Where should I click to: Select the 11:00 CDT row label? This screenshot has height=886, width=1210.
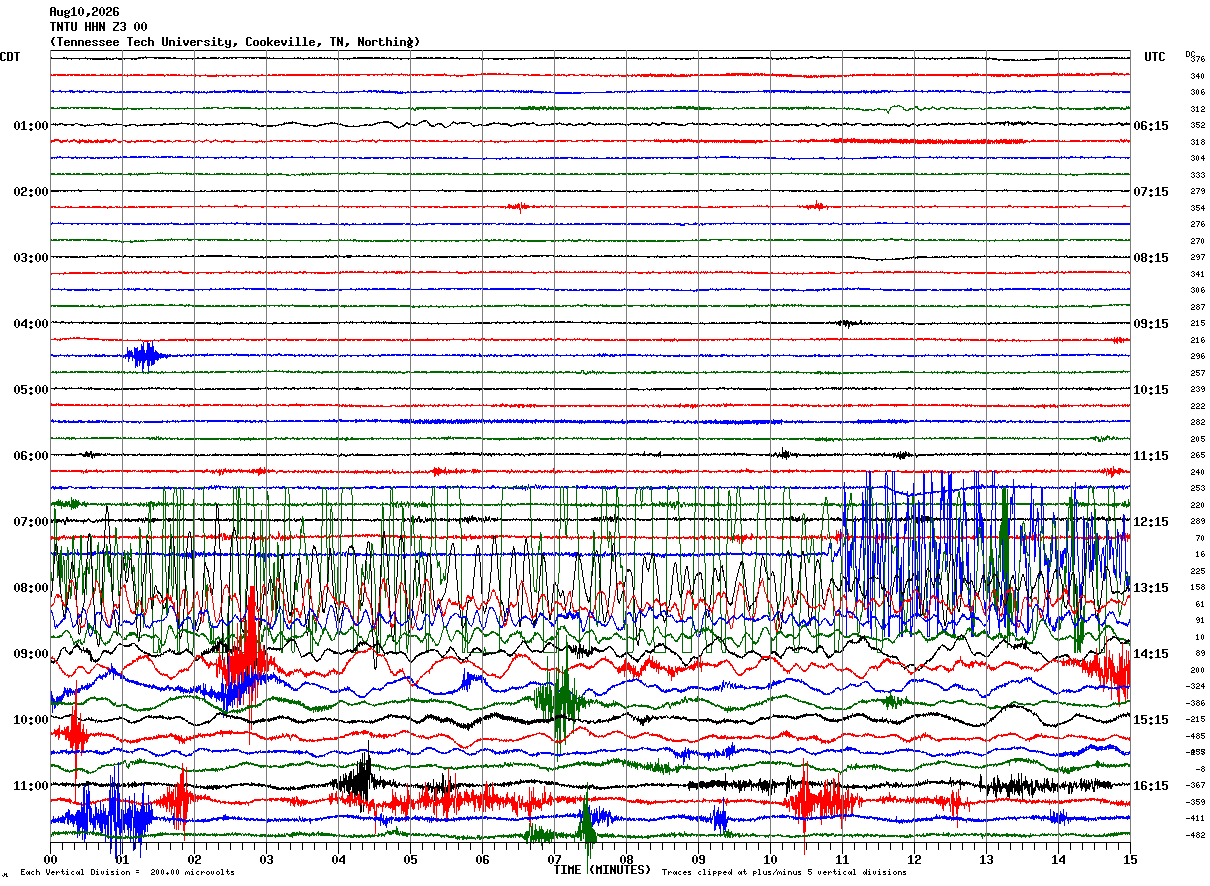(x=31, y=786)
